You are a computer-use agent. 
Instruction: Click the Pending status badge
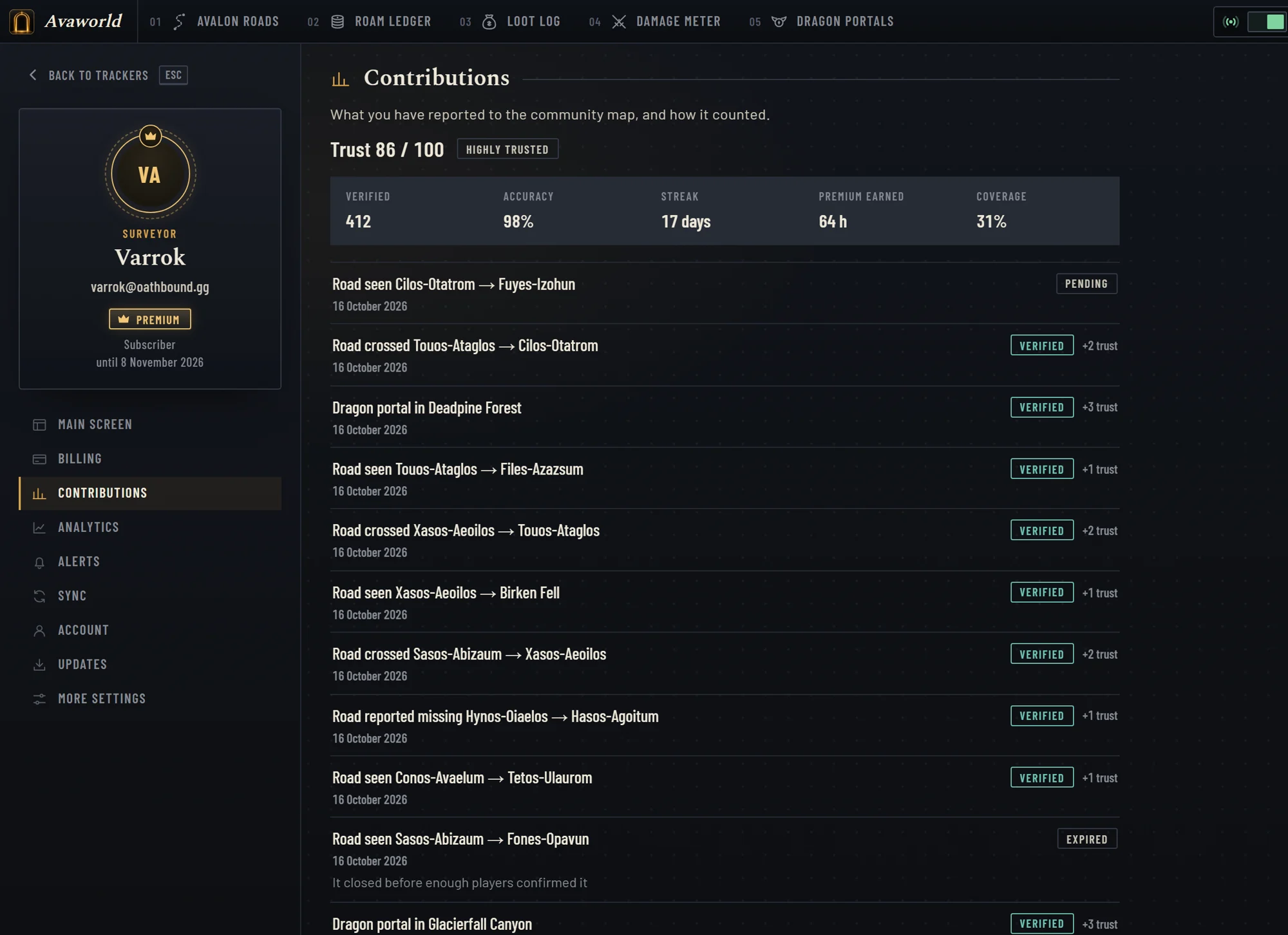tap(1086, 284)
